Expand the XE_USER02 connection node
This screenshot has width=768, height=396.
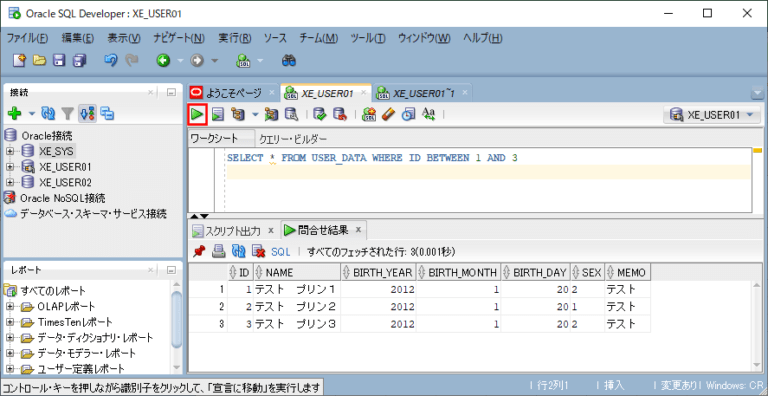click(x=10, y=182)
